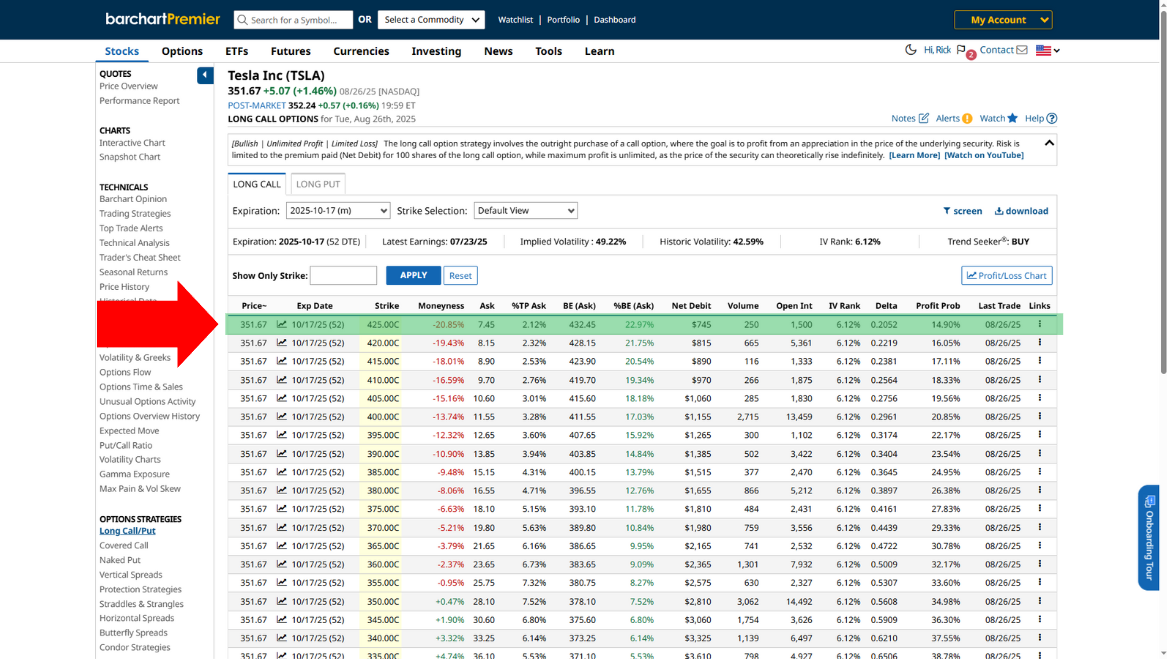Open links menu for 345.00C row
This screenshot has width=1167, height=659.
(x=1040, y=619)
